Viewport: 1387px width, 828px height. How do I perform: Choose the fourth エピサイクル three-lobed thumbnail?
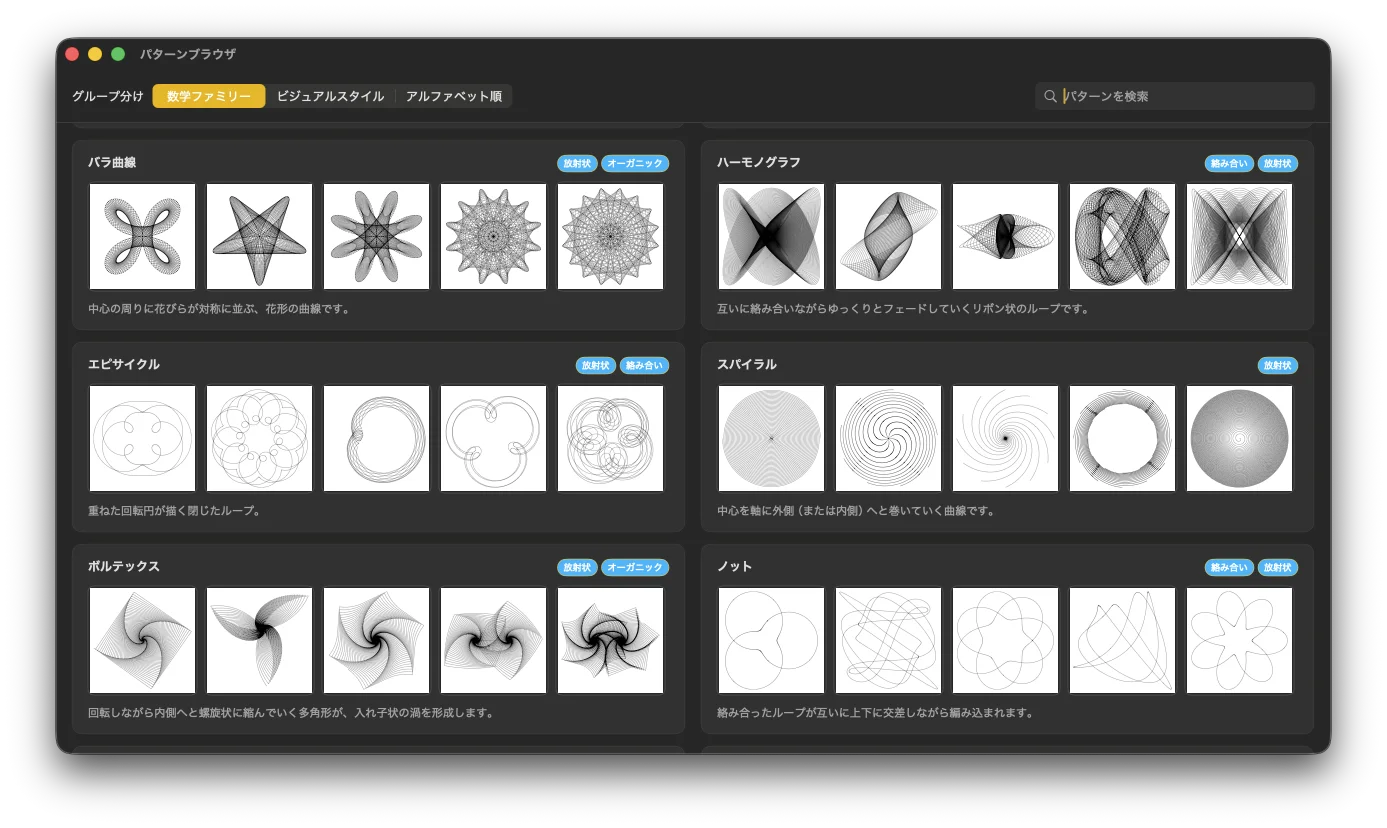493,438
